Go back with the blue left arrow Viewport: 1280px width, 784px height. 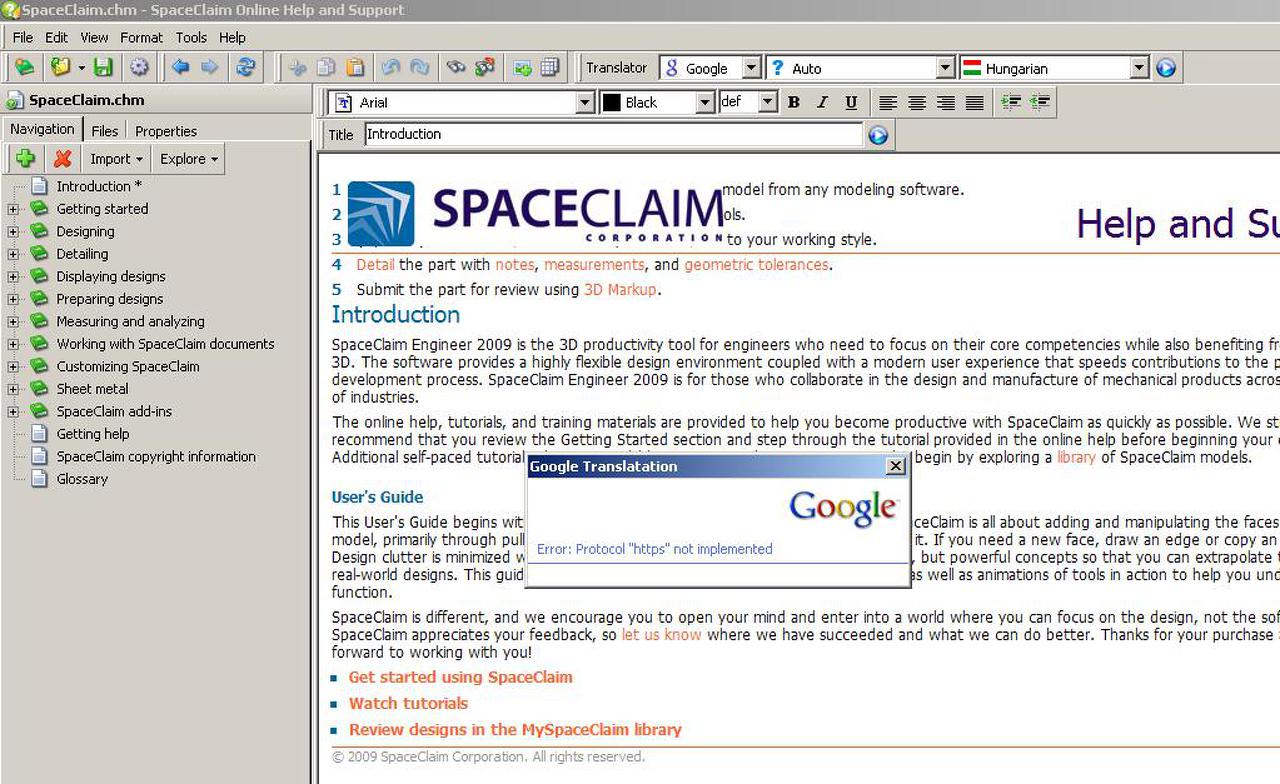click(x=181, y=67)
